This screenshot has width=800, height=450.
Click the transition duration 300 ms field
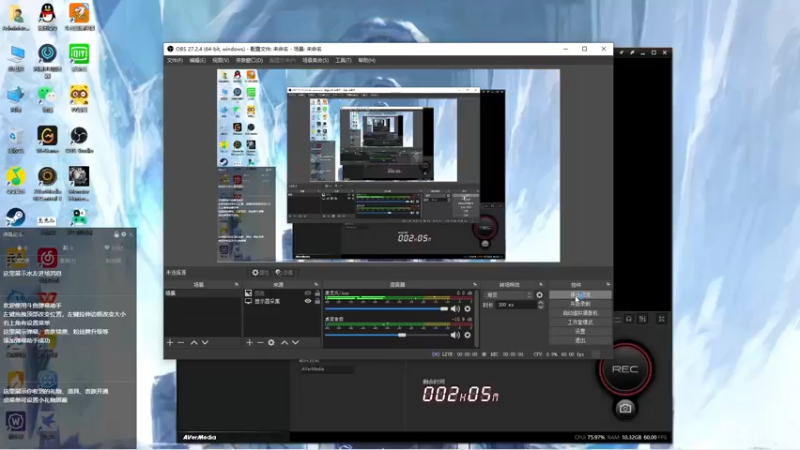tap(515, 305)
